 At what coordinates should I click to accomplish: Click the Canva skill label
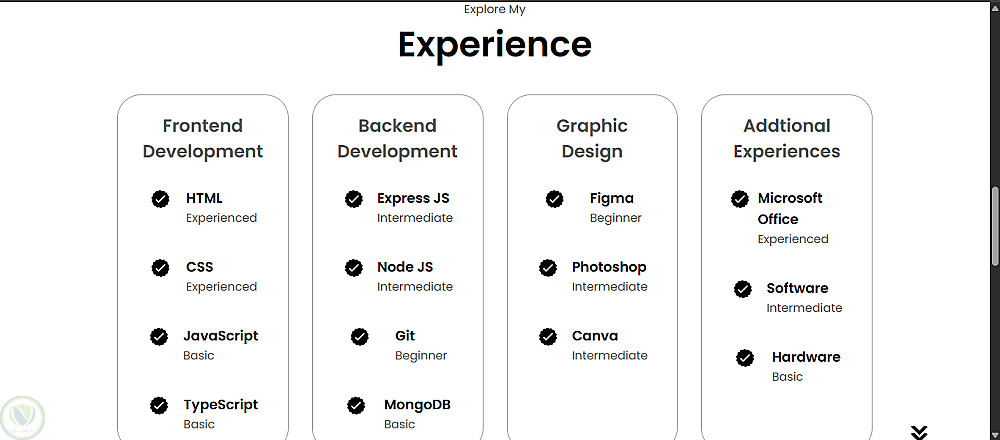[595, 336]
